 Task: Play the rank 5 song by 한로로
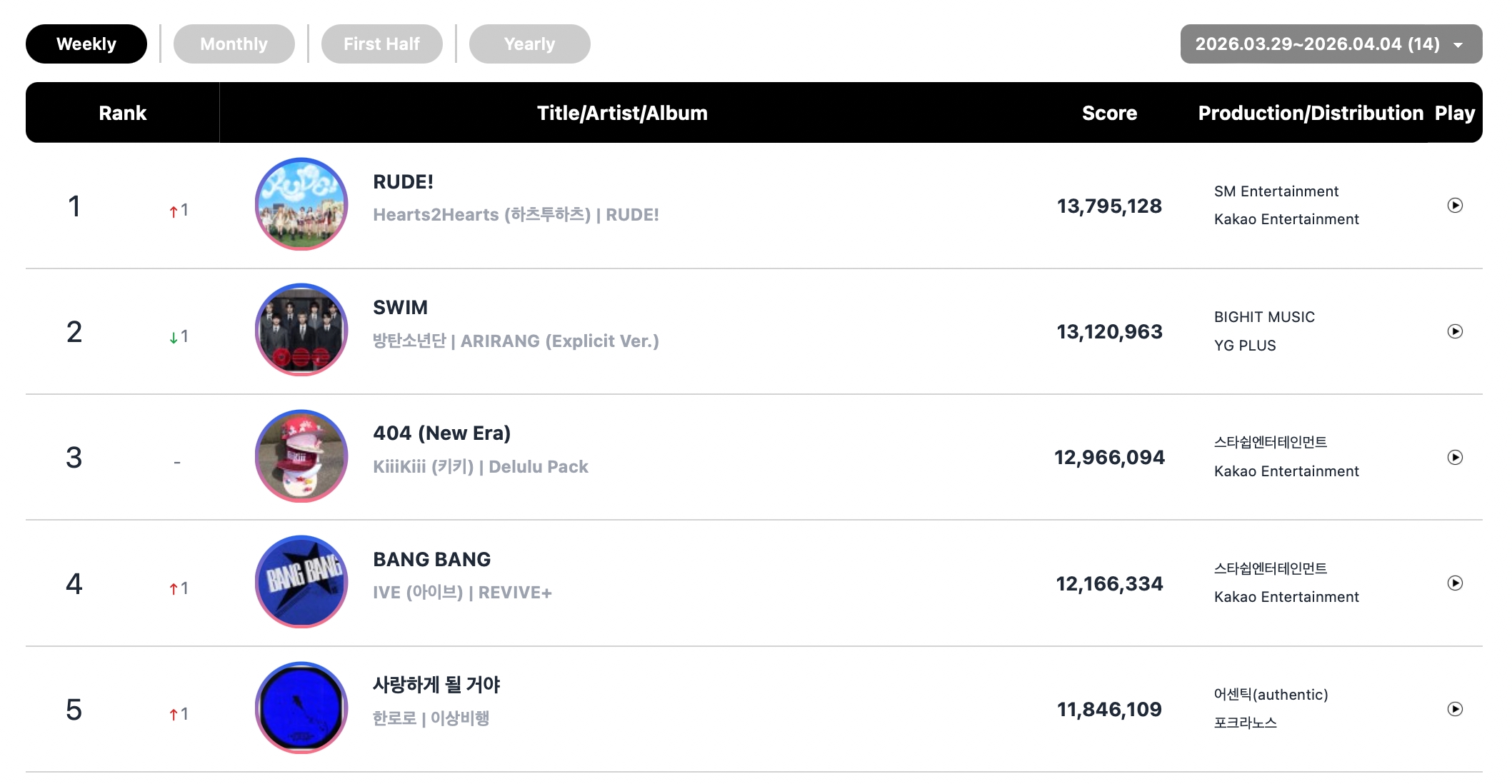(x=1454, y=709)
